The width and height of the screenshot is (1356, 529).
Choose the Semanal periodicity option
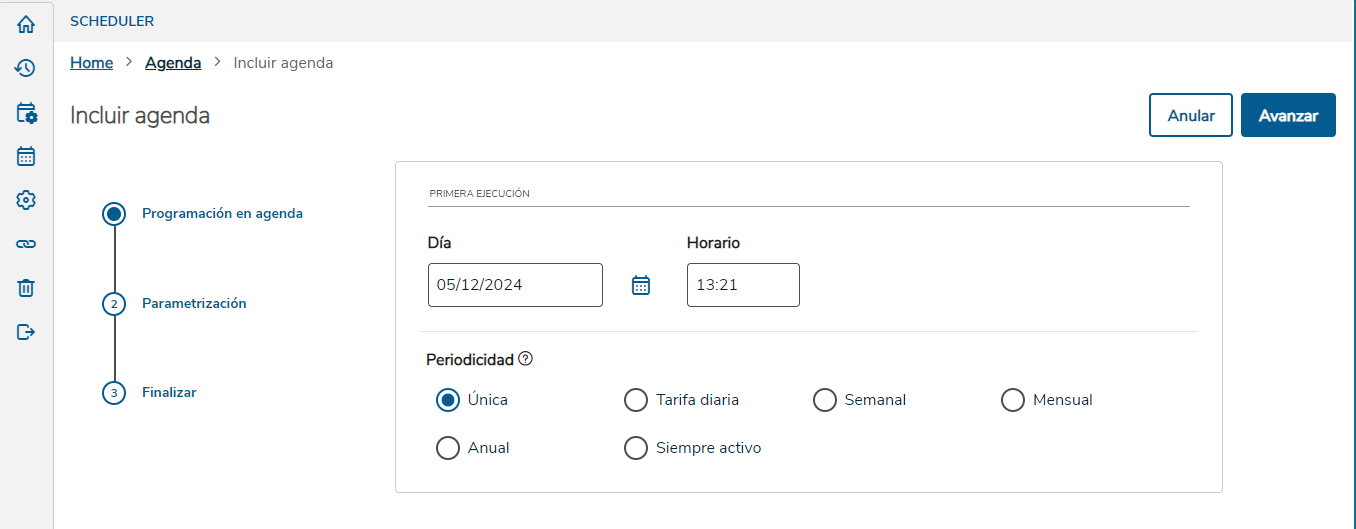(x=825, y=400)
